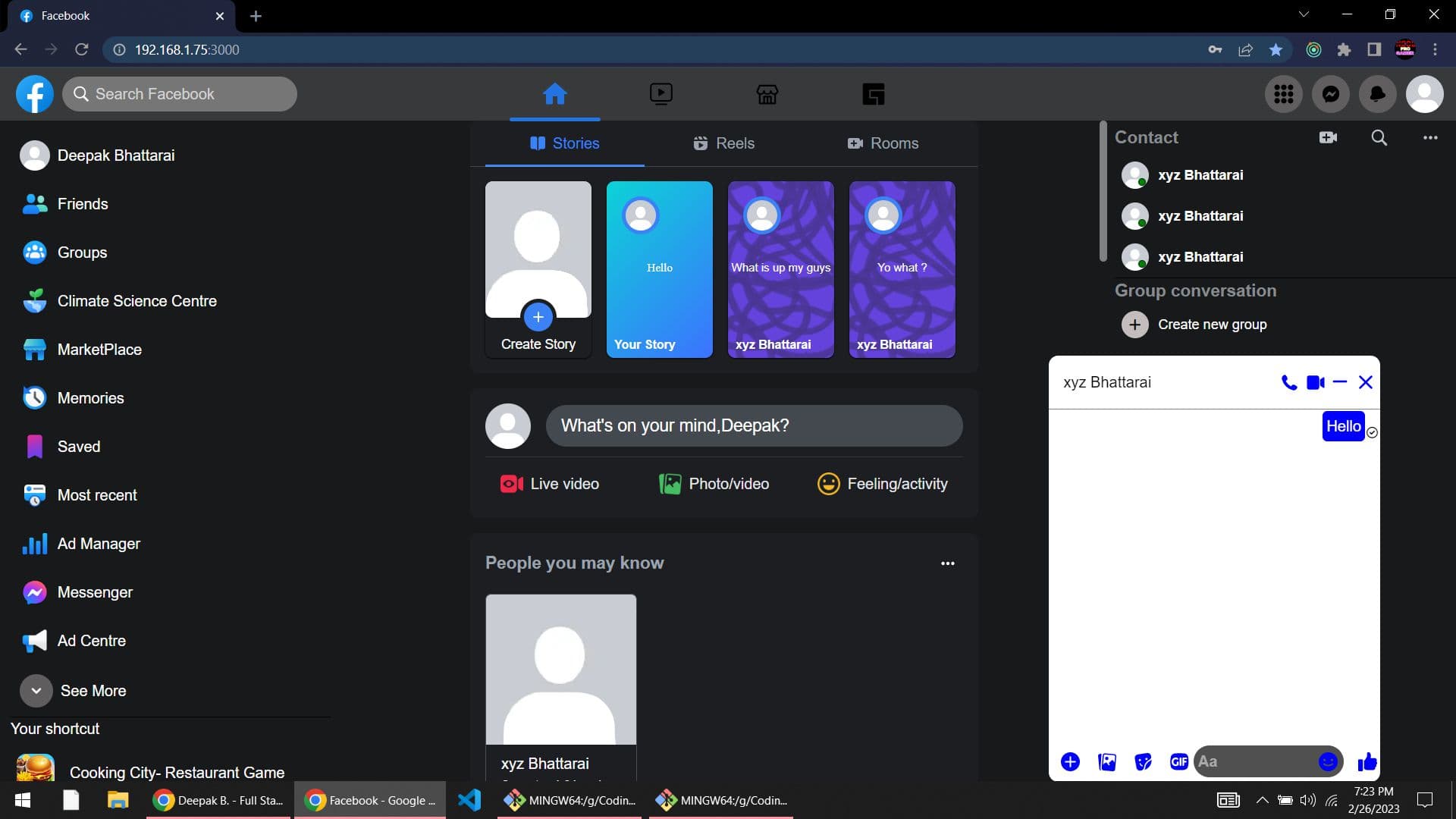Image resolution: width=1456 pixels, height=819 pixels.
Task: Open Ad Manager in left sidebar
Action: click(x=81, y=544)
